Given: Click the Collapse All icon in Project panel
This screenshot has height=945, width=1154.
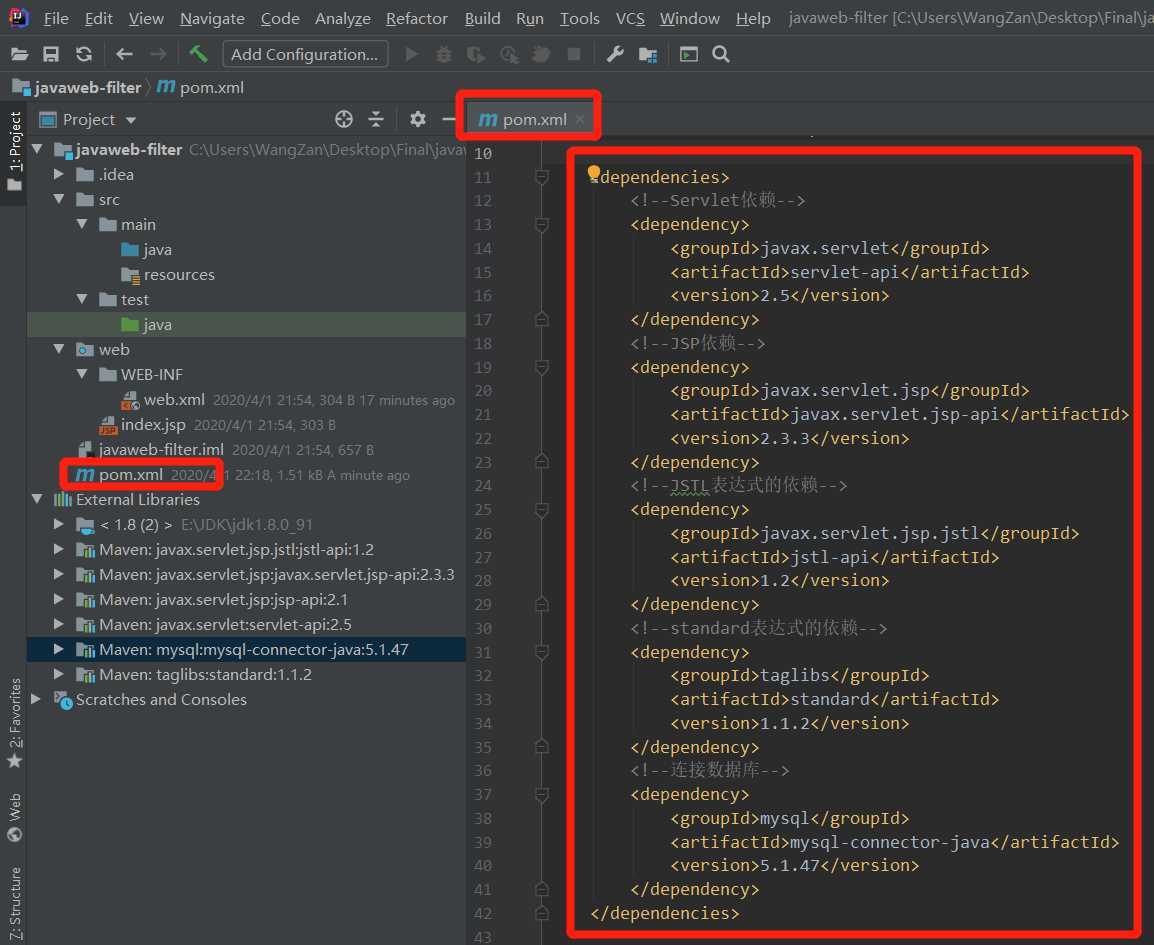Looking at the screenshot, I should tap(376, 119).
